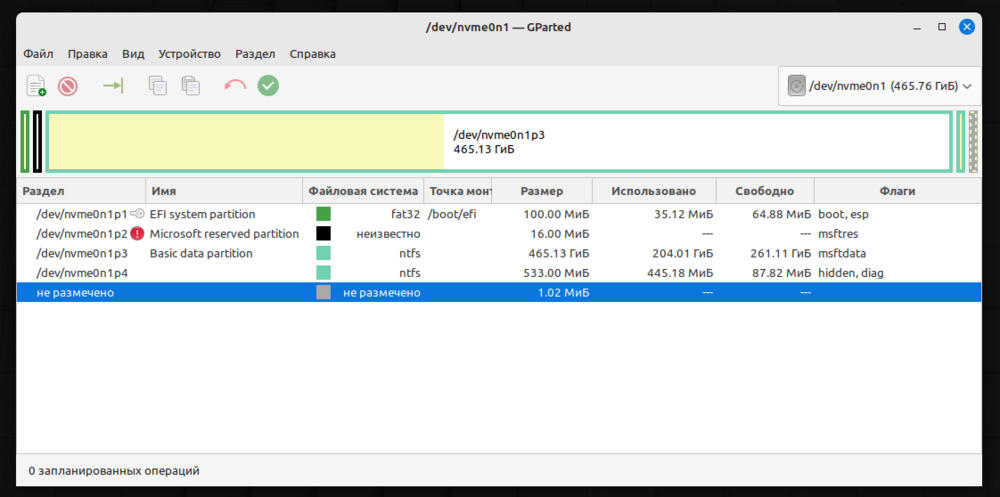
Task: Click the 100.00 МиБ size cell
Action: (x=557, y=214)
